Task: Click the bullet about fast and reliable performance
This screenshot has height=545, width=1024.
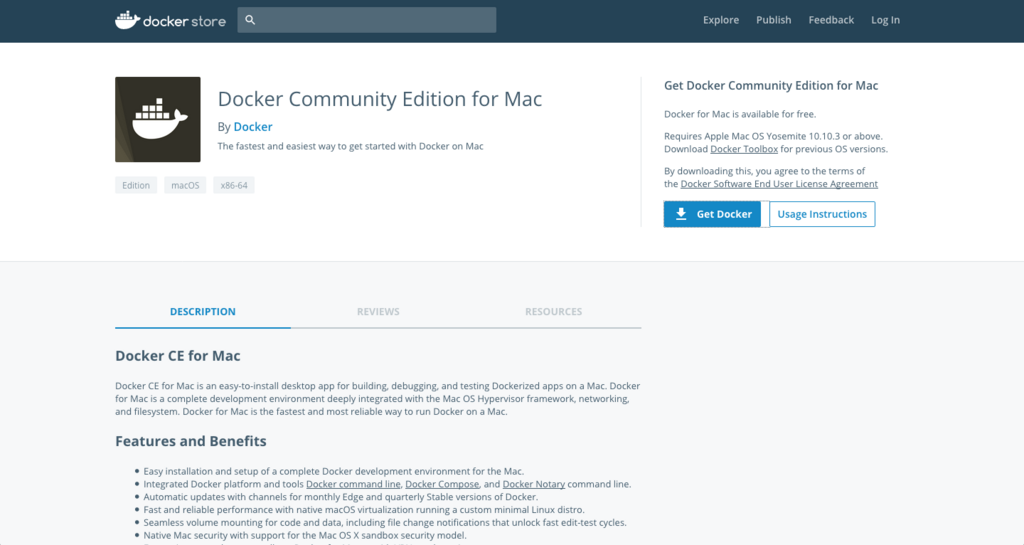Action: (x=364, y=510)
